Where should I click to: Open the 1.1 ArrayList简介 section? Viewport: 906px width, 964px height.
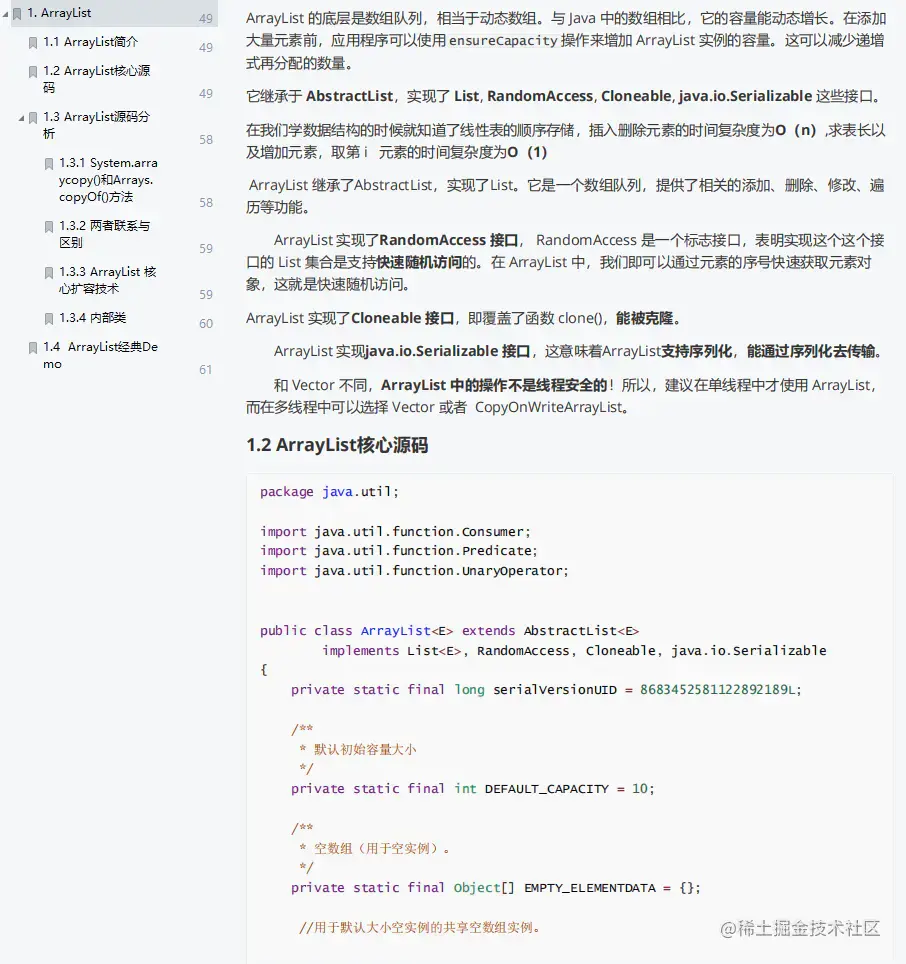point(90,42)
